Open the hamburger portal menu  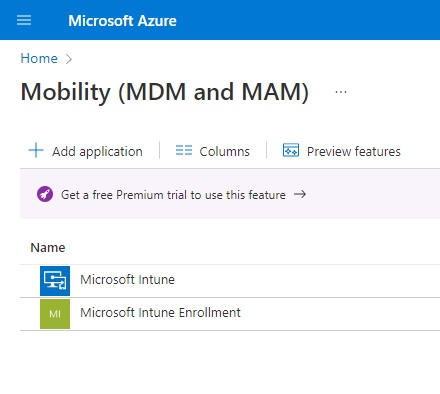24,20
